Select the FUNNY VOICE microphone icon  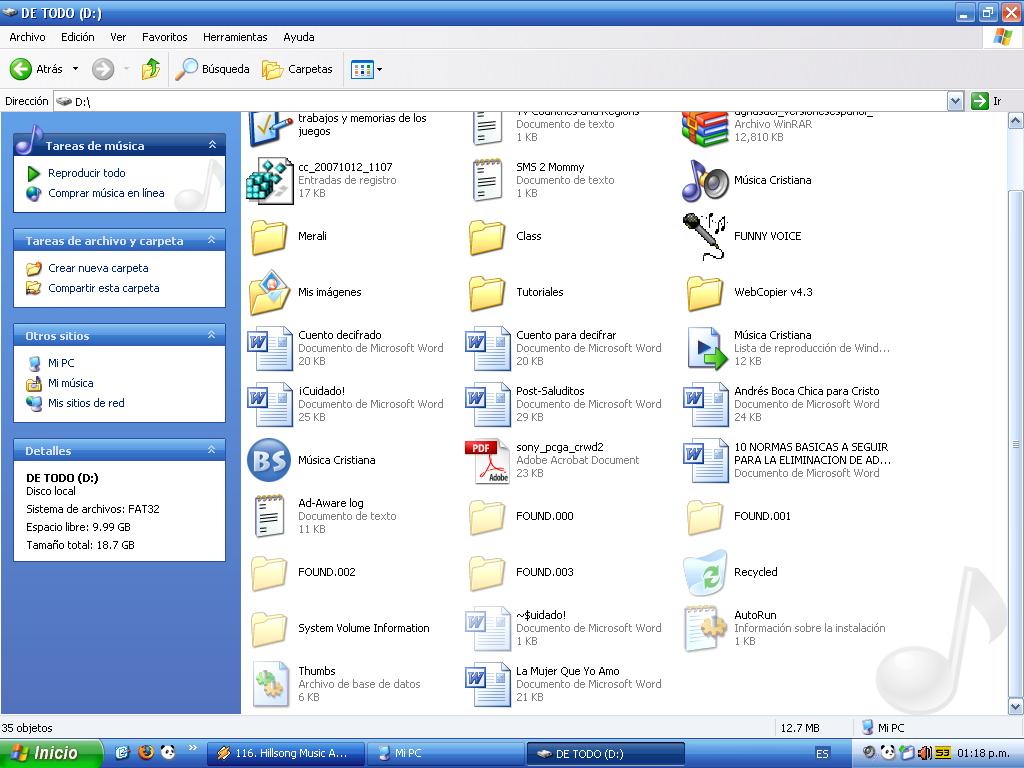pyautogui.click(x=705, y=236)
